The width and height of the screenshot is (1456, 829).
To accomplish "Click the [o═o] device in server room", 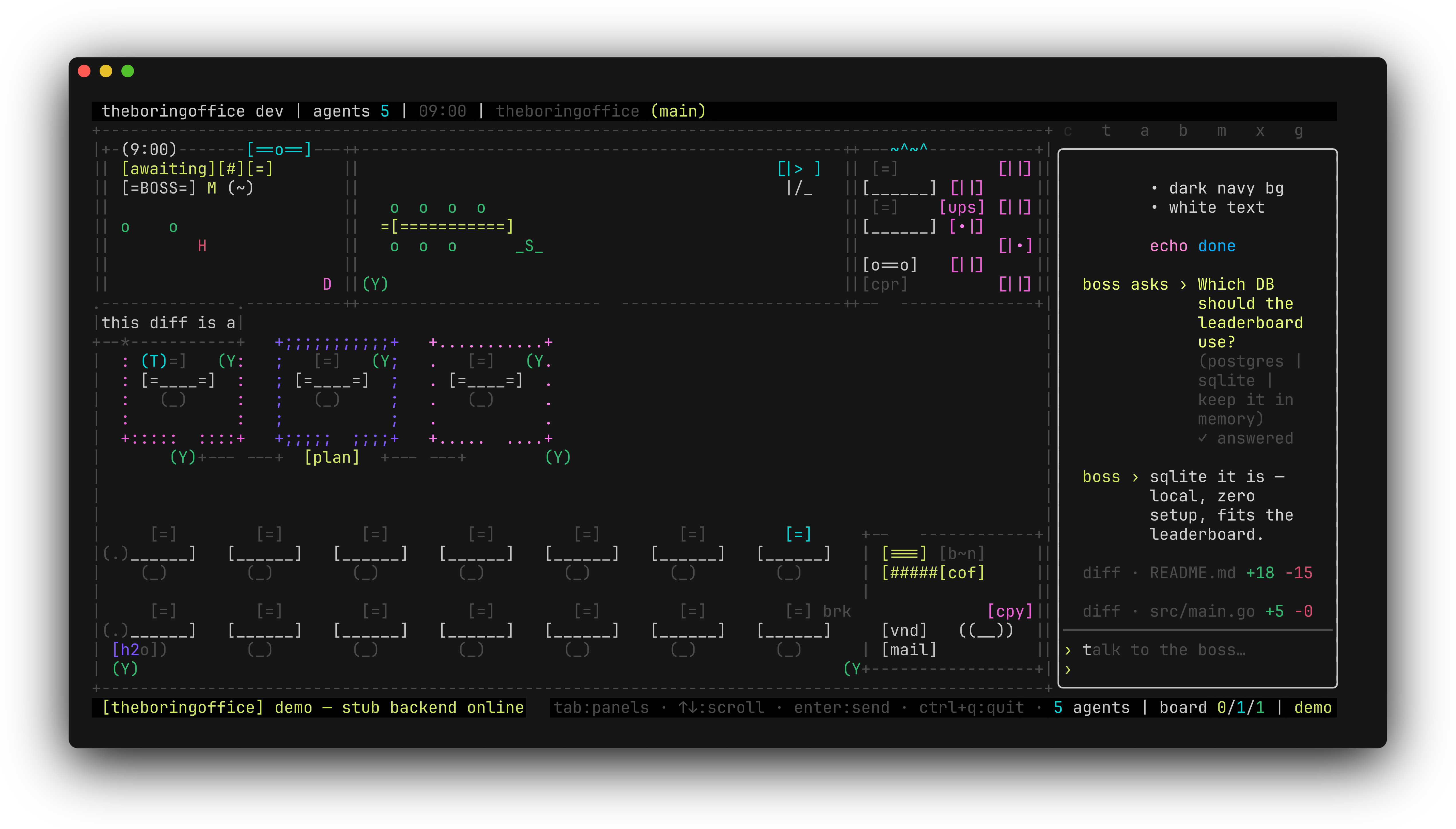I will (x=890, y=265).
